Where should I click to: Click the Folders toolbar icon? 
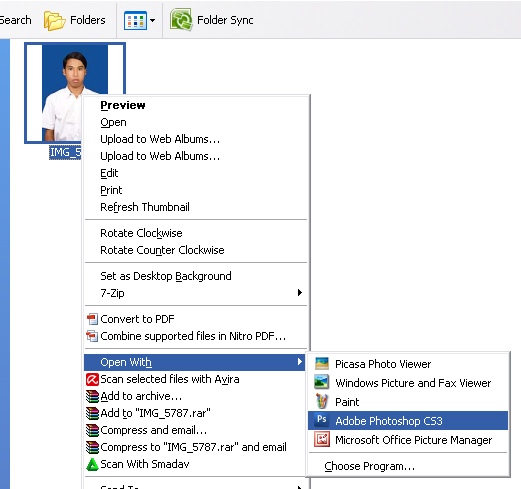pyautogui.click(x=54, y=20)
